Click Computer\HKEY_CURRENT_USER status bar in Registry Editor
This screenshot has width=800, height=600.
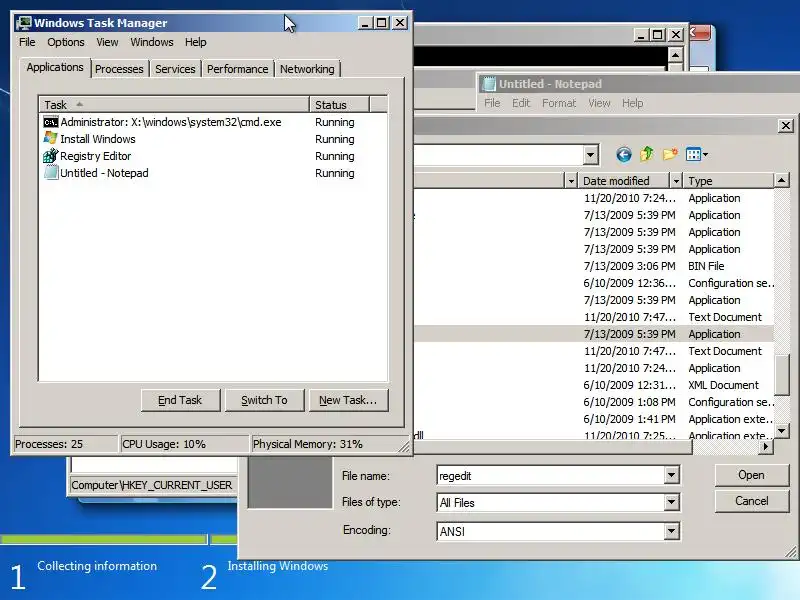point(152,485)
